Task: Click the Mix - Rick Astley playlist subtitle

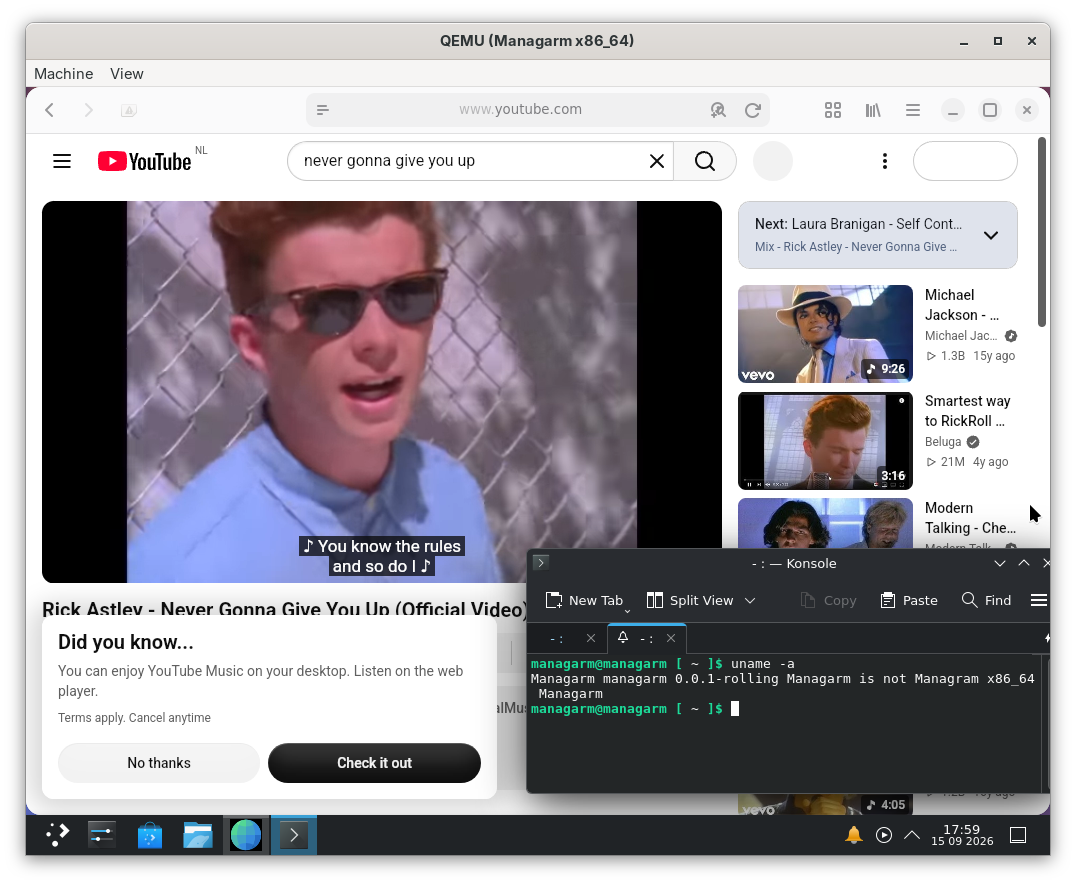Action: point(855,246)
